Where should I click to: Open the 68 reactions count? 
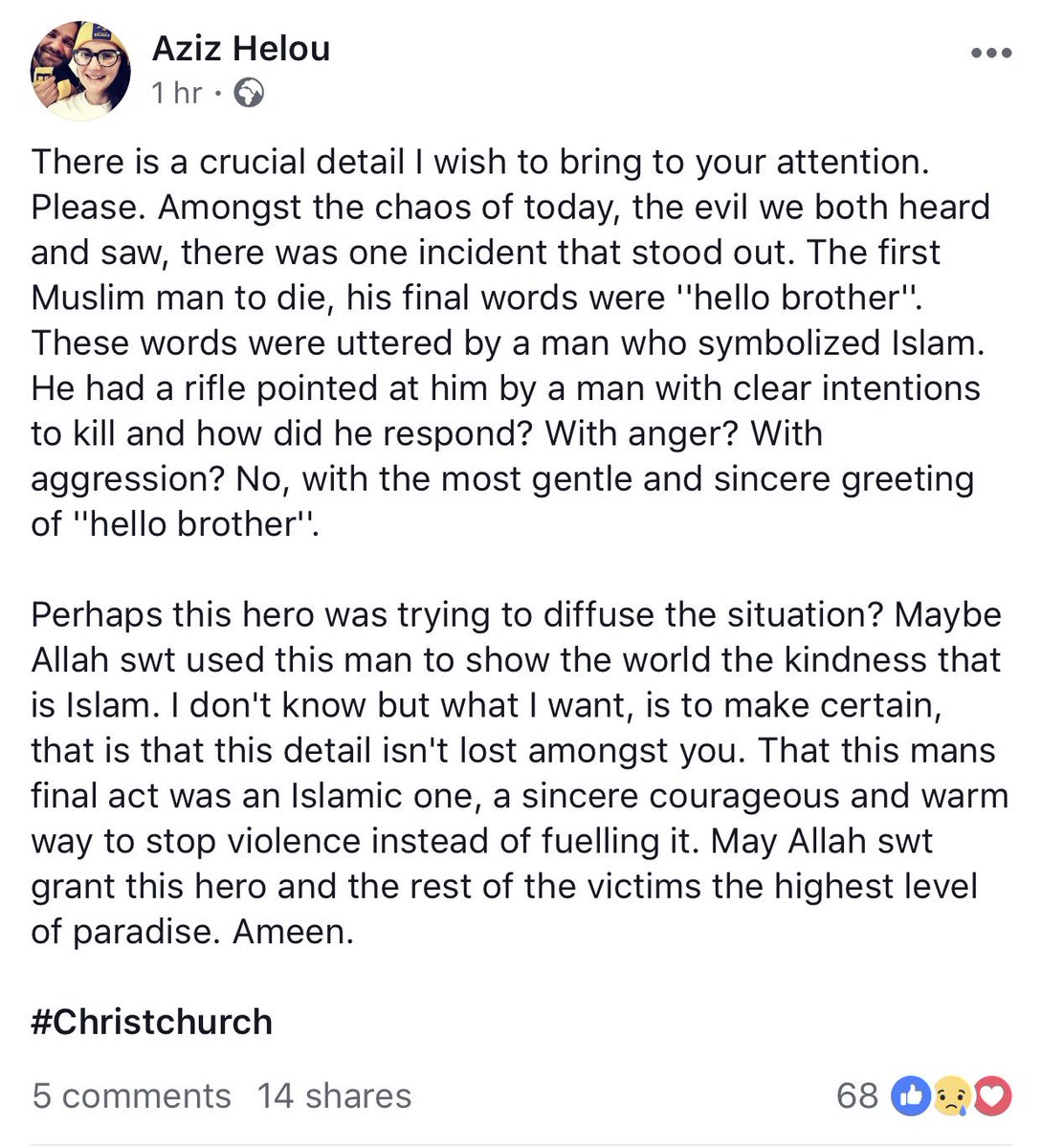pos(856,1095)
